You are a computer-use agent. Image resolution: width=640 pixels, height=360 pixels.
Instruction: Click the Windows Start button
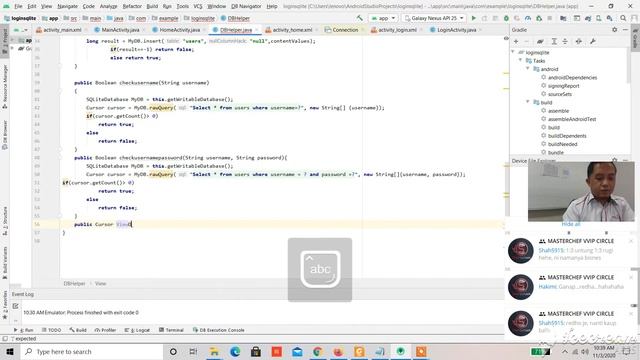pos(10,351)
